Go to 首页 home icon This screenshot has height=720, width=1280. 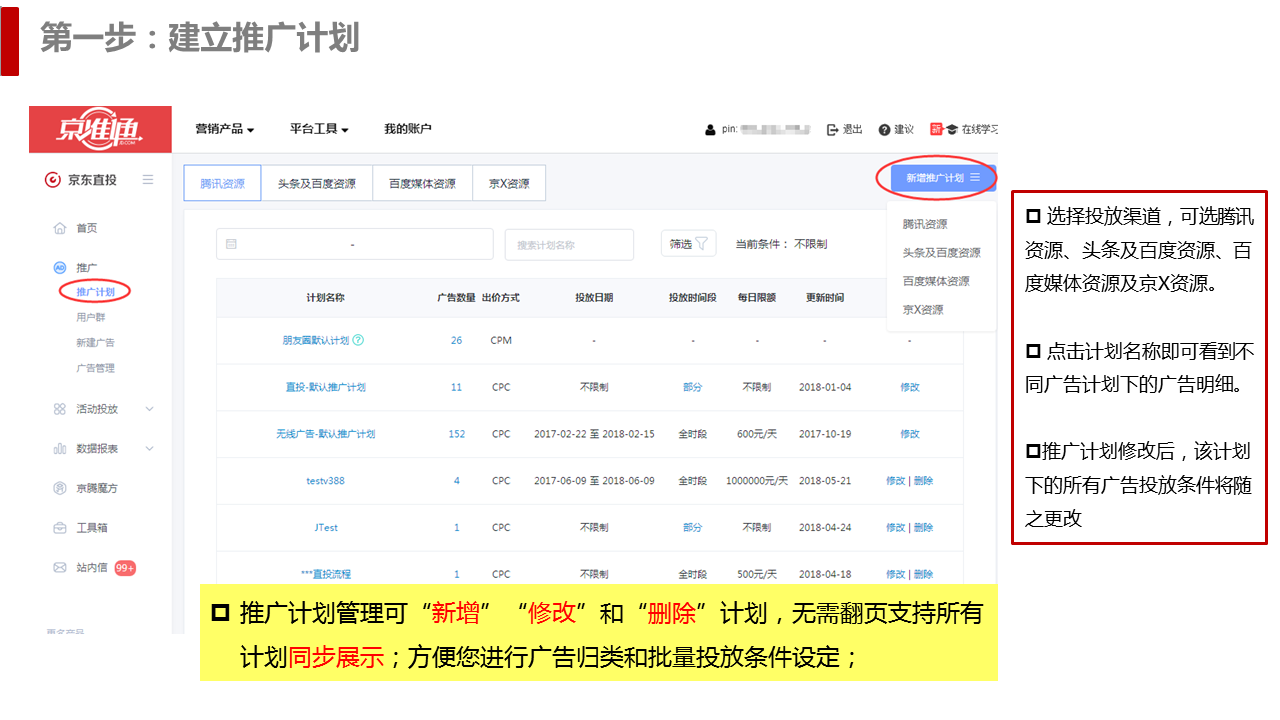[x=59, y=228]
